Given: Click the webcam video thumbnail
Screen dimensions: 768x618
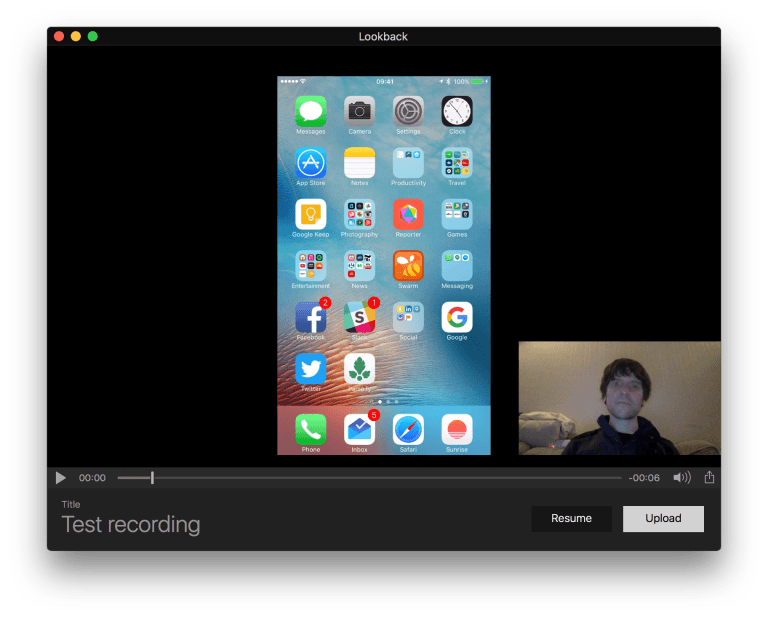Looking at the screenshot, I should [x=620, y=398].
